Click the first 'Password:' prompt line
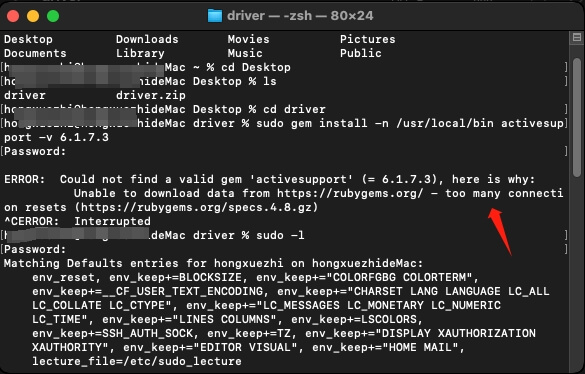The height and width of the screenshot is (374, 585). tap(35, 151)
